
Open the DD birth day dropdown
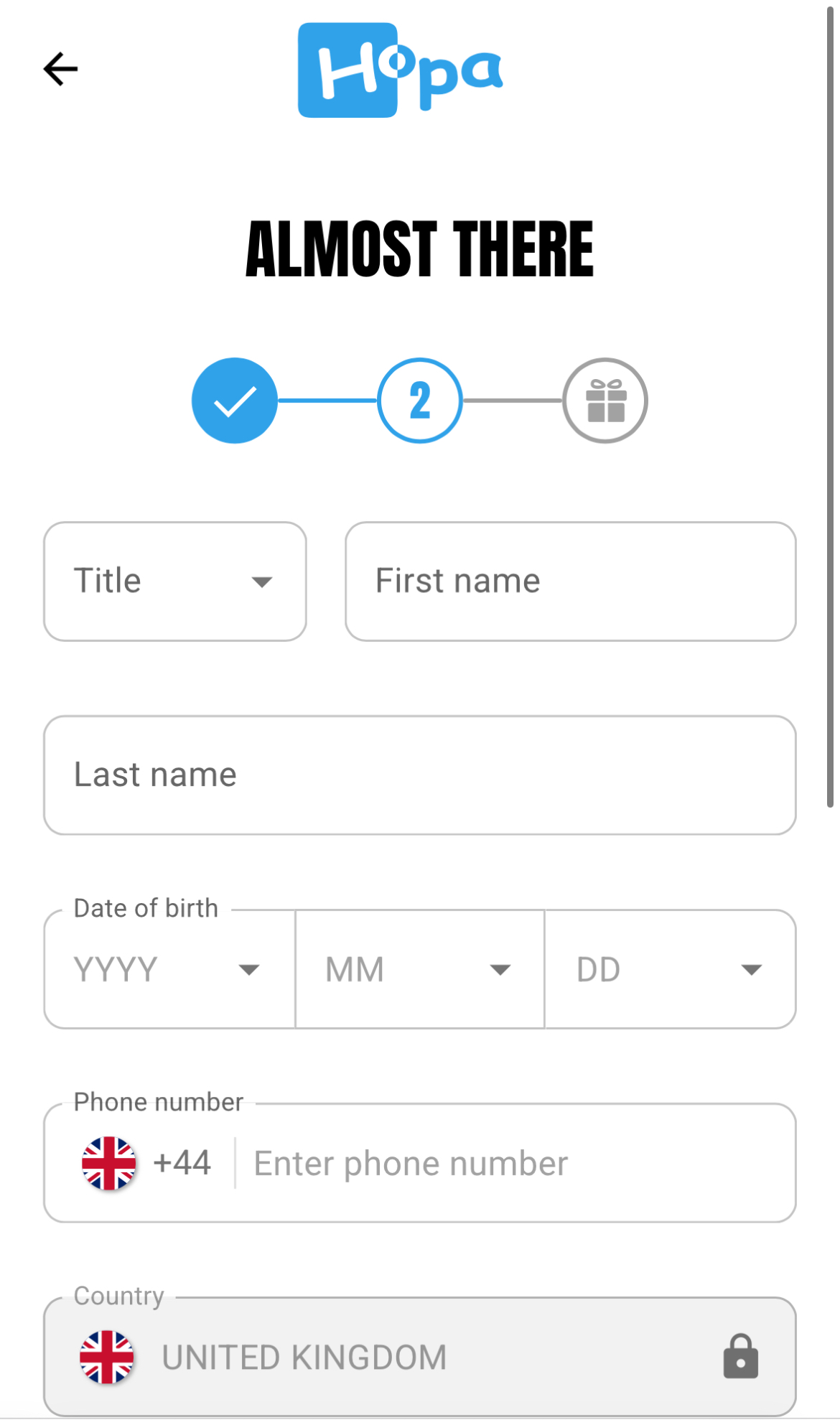(x=669, y=968)
